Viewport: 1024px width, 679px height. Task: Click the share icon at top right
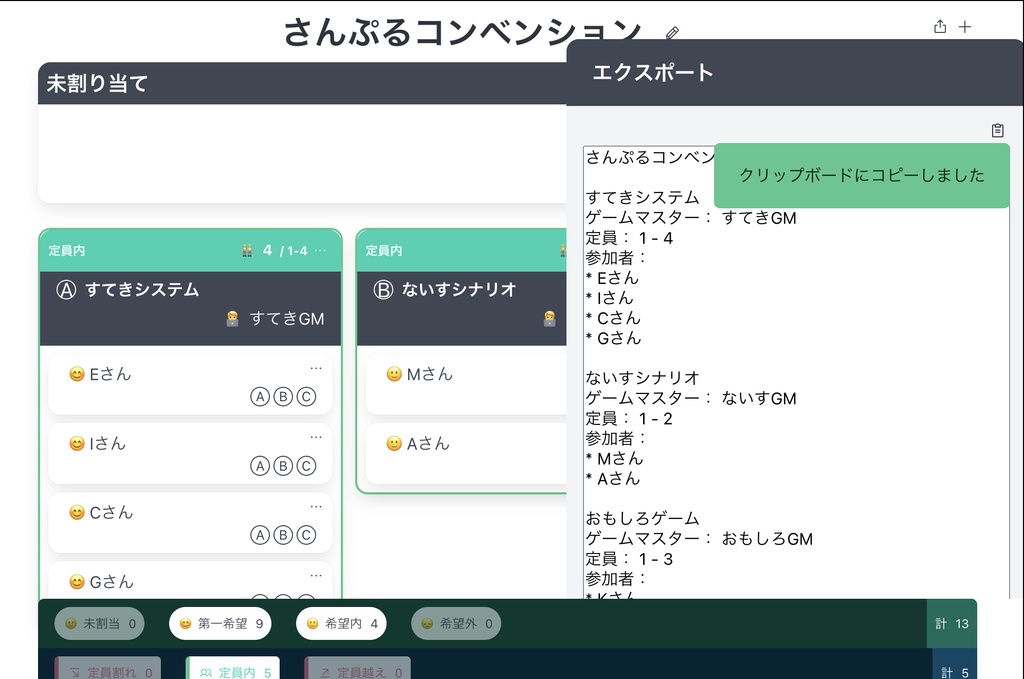tap(939, 27)
